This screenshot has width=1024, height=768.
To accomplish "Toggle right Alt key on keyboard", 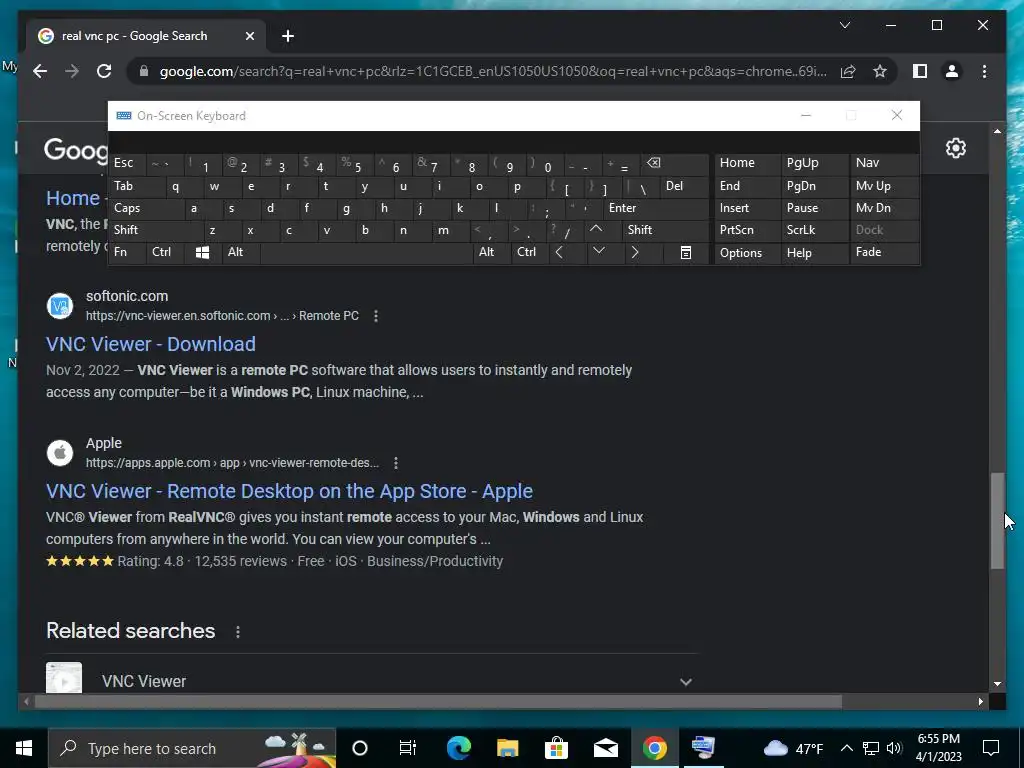I will coord(491,252).
